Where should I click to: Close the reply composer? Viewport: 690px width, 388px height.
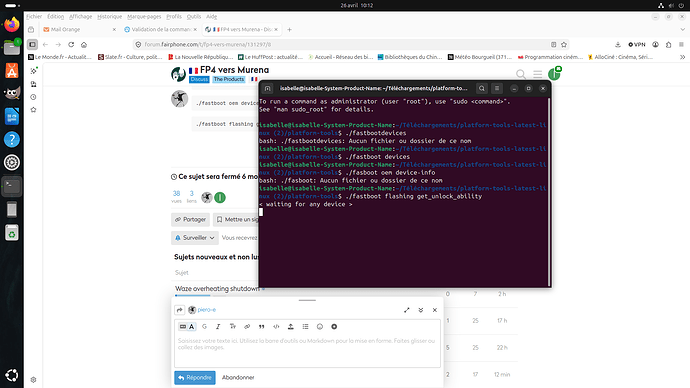pos(435,310)
